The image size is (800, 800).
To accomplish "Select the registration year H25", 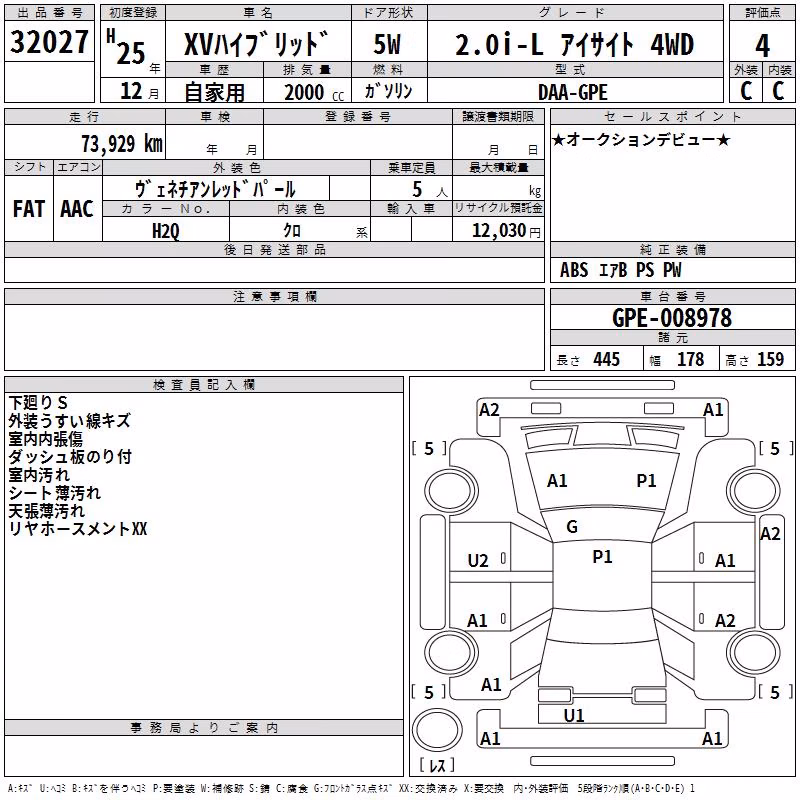I will click(x=128, y=48).
